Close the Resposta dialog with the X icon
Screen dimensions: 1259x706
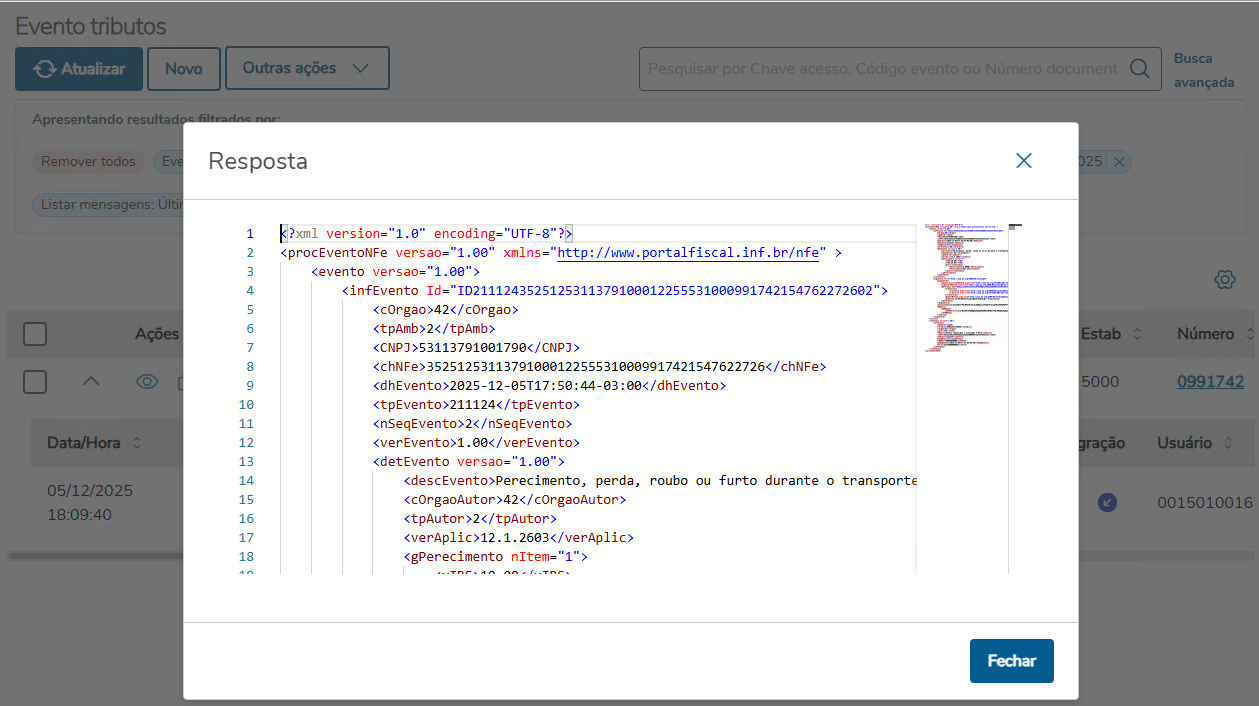(1023, 161)
